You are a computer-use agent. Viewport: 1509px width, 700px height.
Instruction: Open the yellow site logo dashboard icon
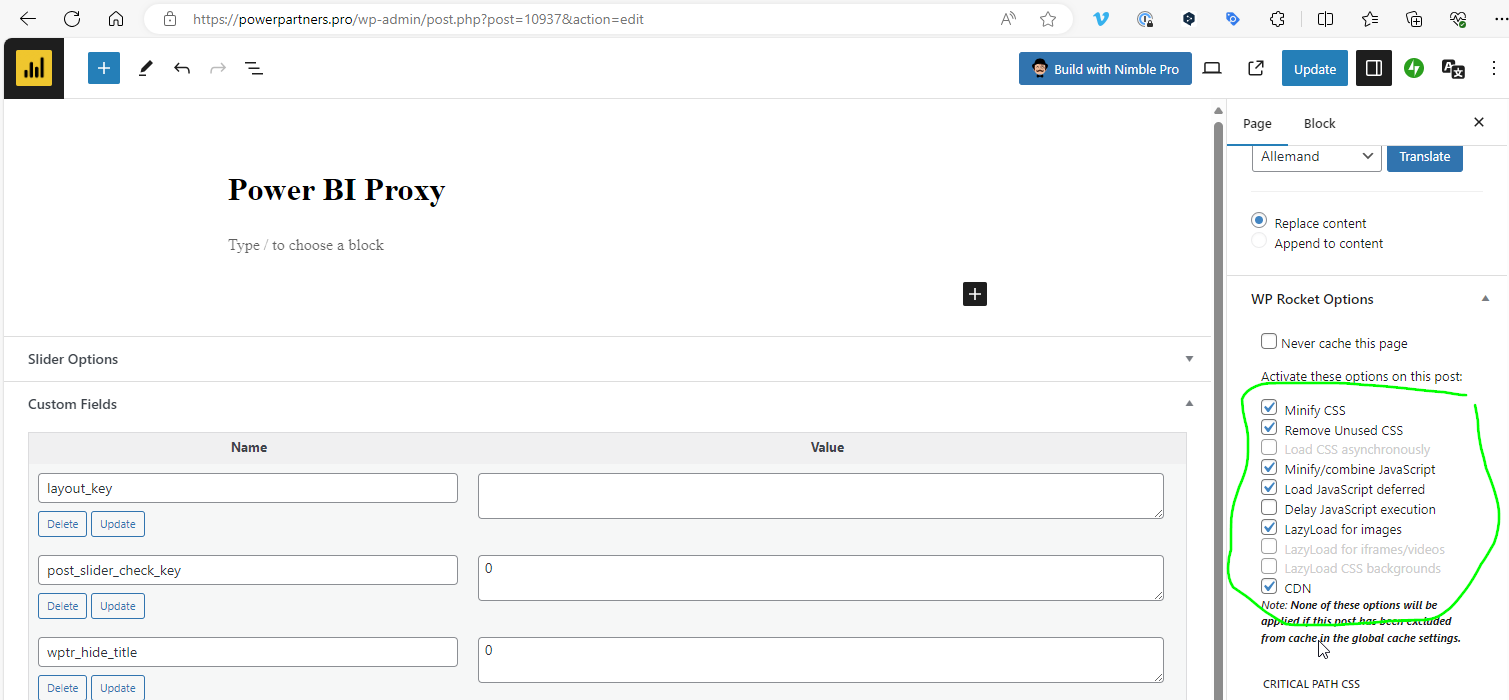pos(34,68)
